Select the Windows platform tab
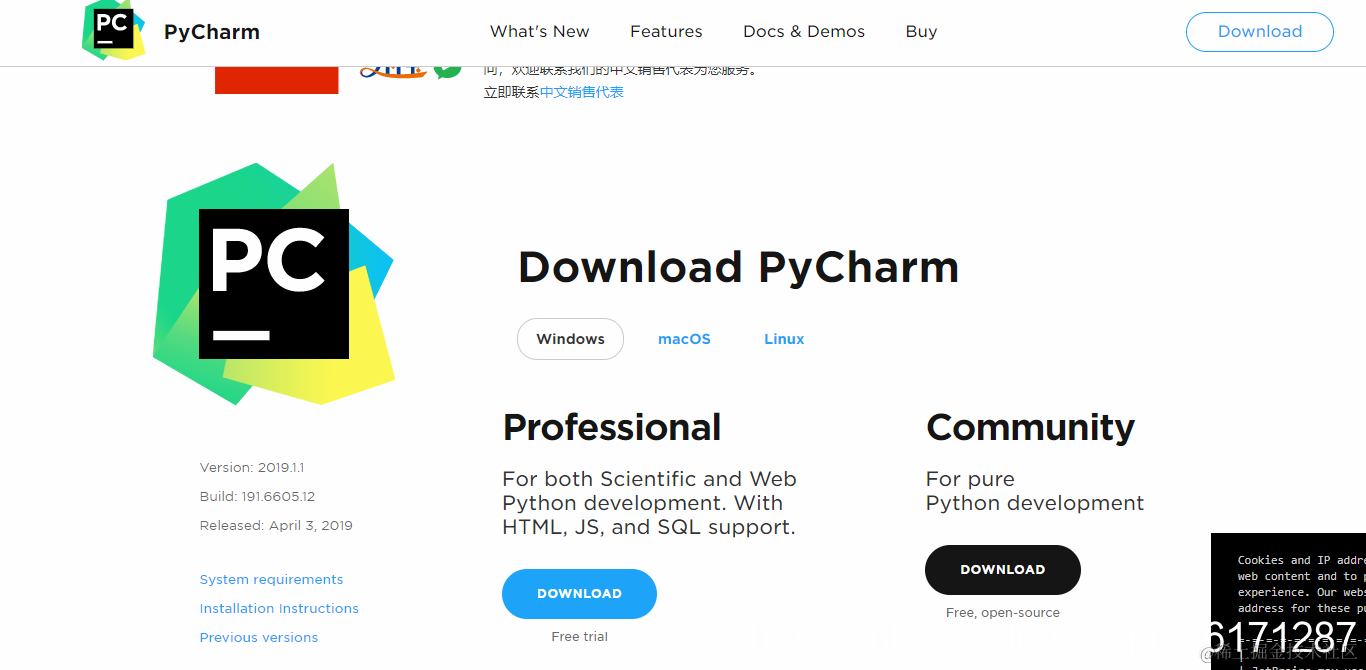The width and height of the screenshot is (1366, 670). 570,339
